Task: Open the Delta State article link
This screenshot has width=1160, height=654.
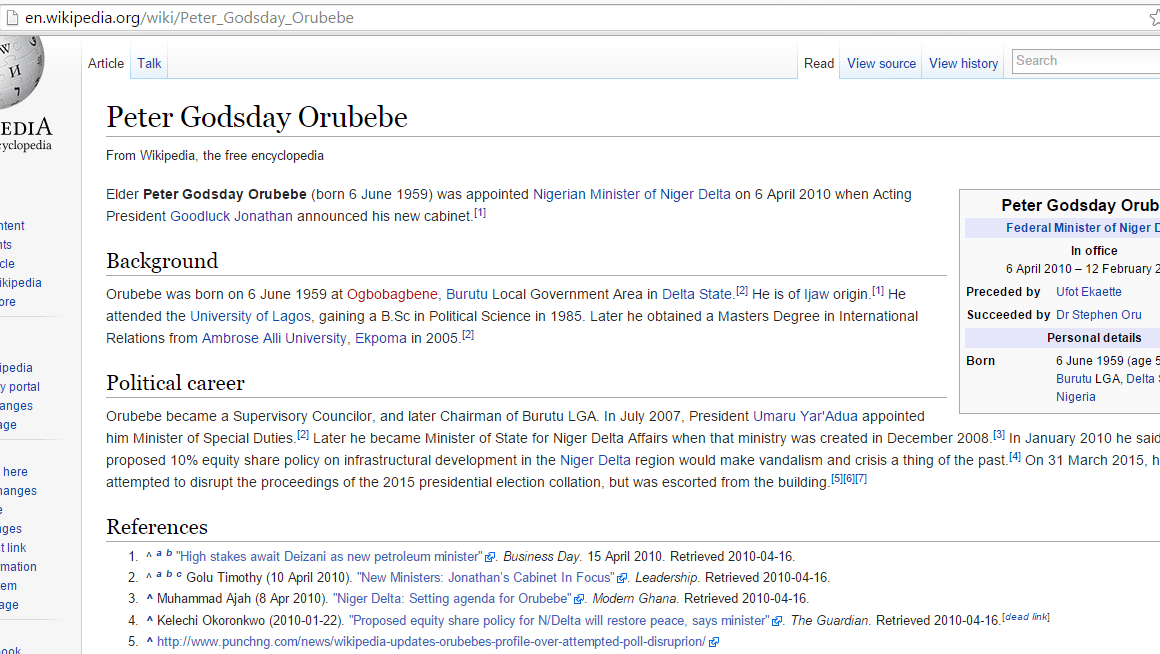Action: (x=696, y=294)
